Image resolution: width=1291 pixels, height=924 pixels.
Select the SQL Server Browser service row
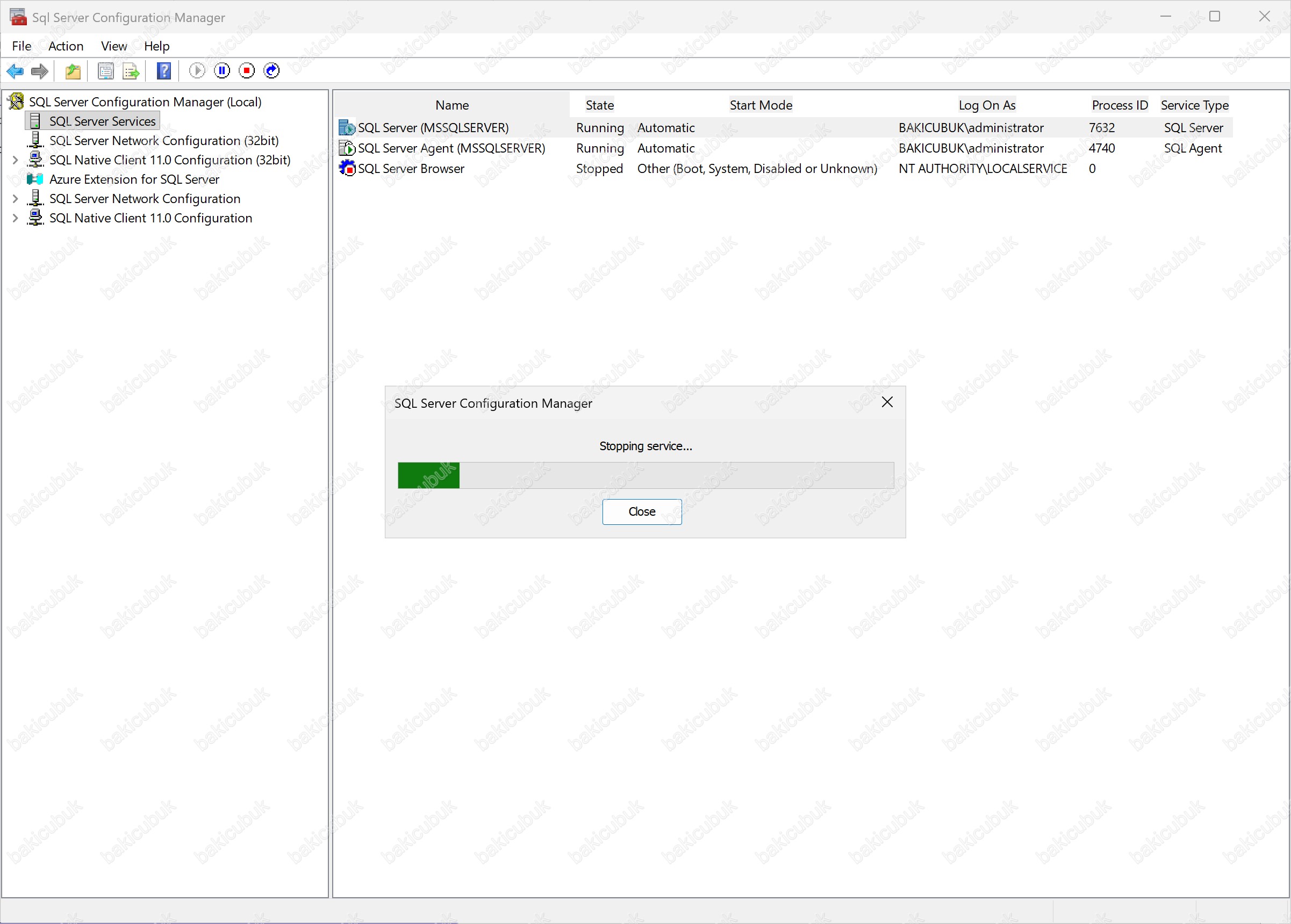[411, 169]
